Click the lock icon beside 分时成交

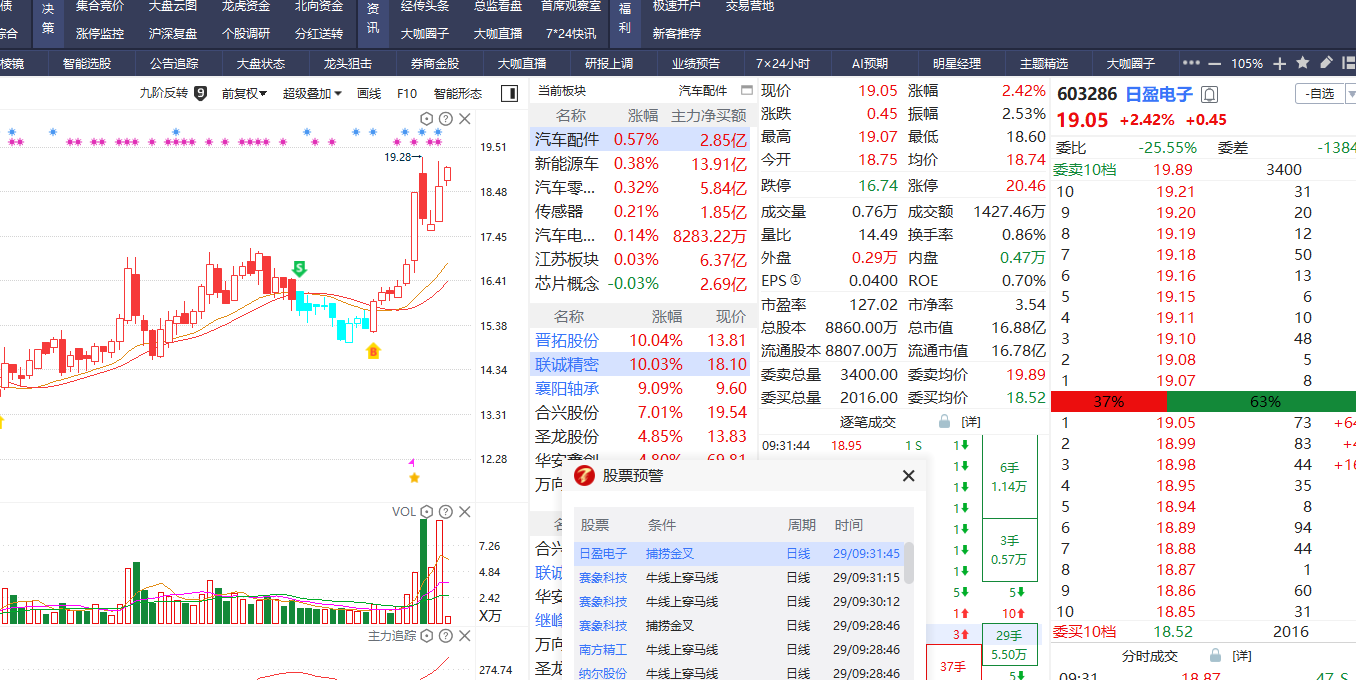pos(1215,656)
